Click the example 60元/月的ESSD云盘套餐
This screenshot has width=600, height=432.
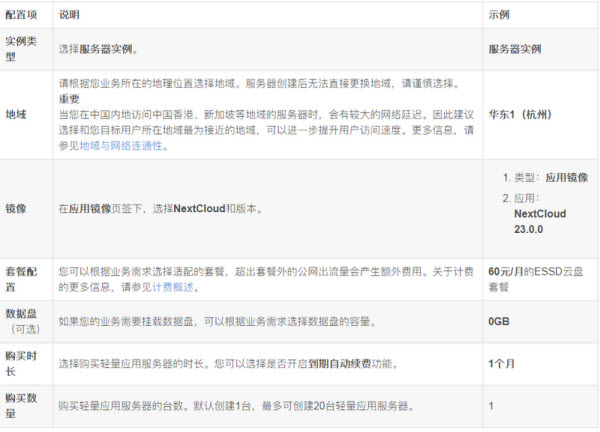coord(536,279)
